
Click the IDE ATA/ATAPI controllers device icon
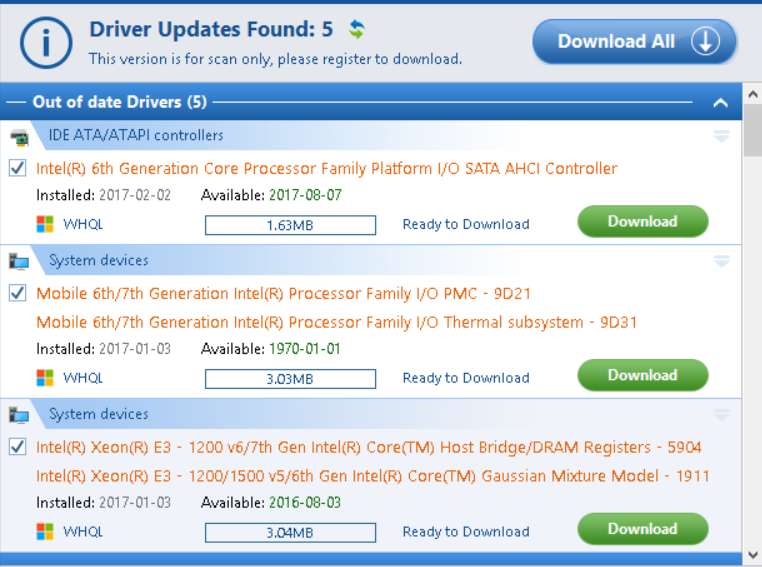(19, 138)
